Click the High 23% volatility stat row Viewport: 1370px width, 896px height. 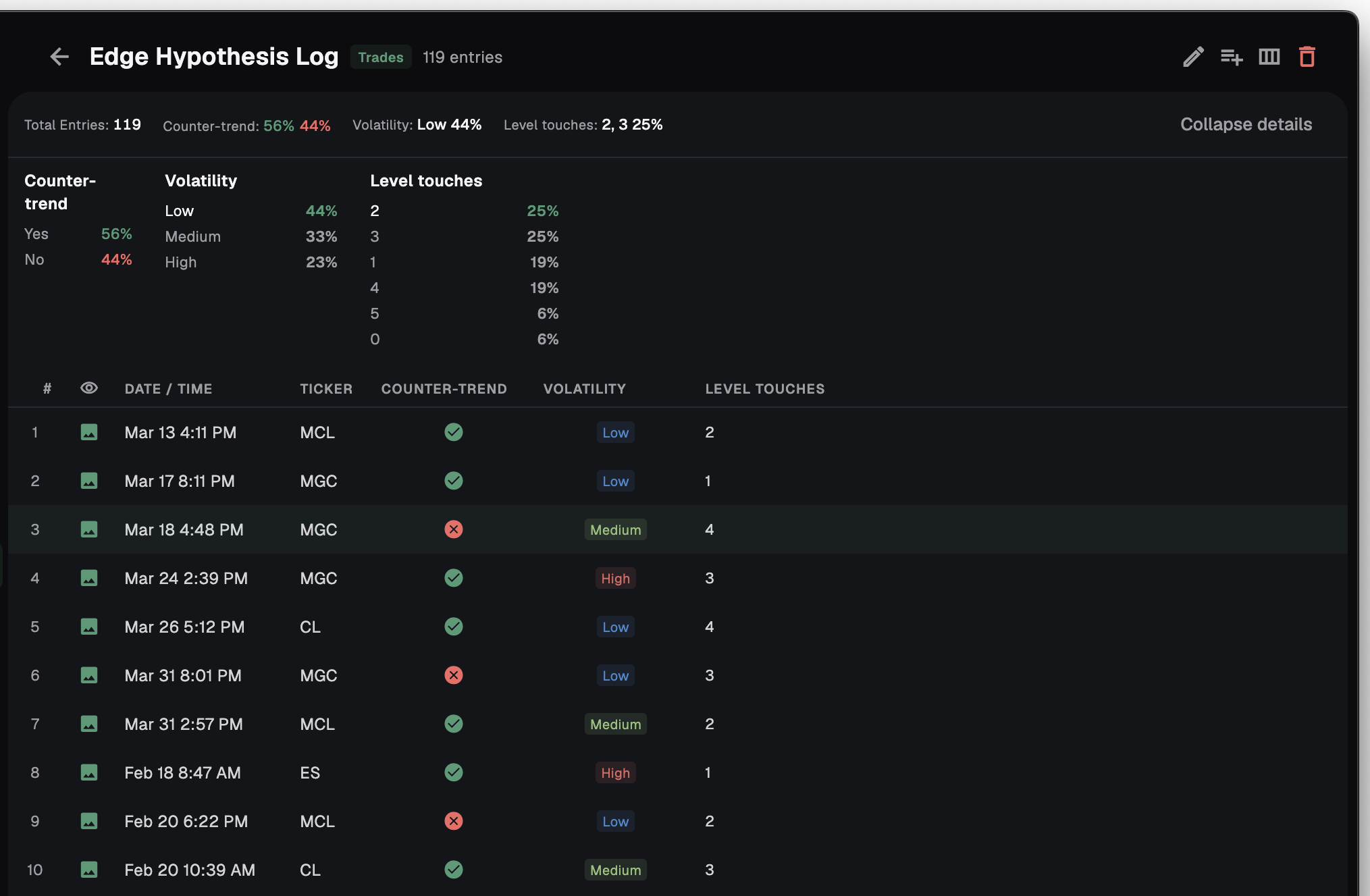coord(251,262)
